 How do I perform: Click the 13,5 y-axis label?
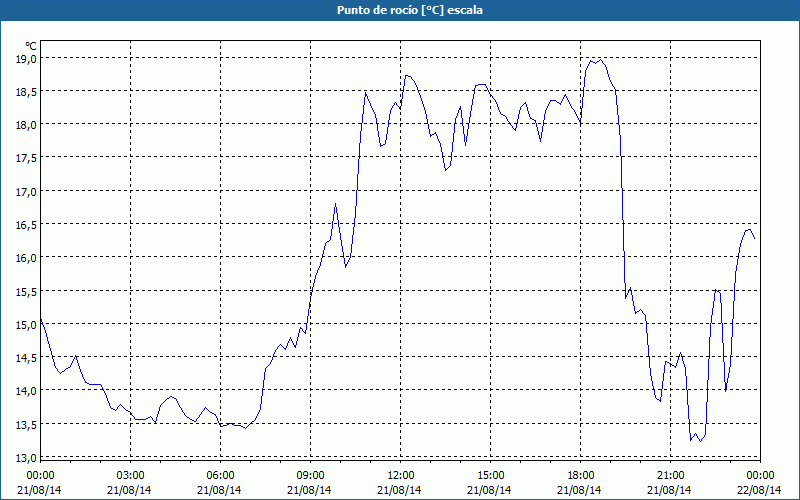(x=27, y=424)
